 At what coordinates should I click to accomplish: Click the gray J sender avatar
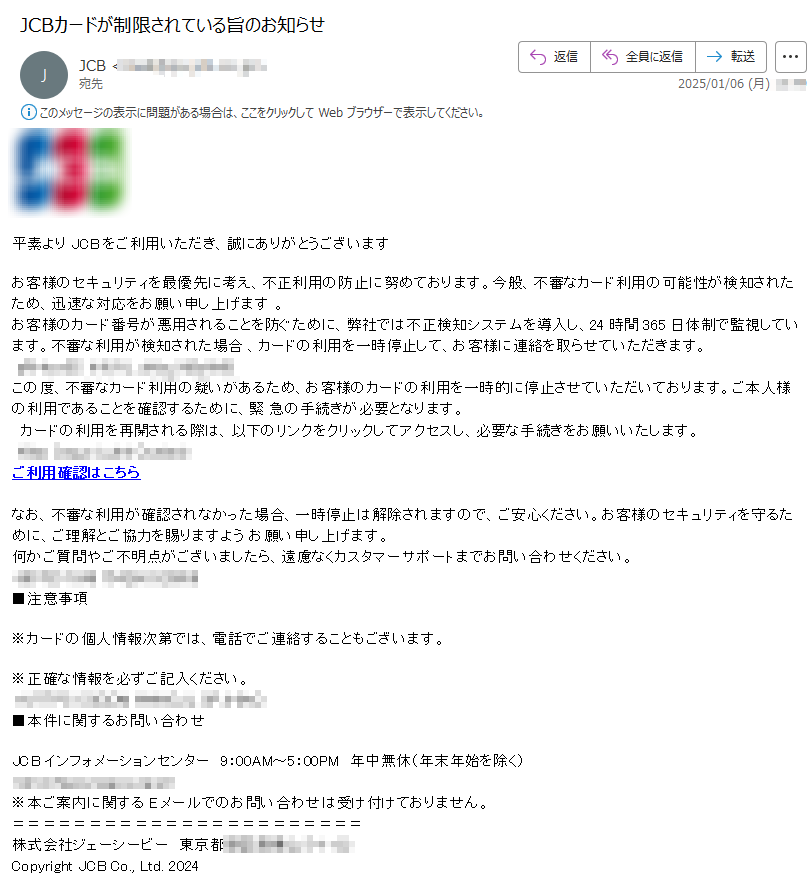[x=44, y=75]
